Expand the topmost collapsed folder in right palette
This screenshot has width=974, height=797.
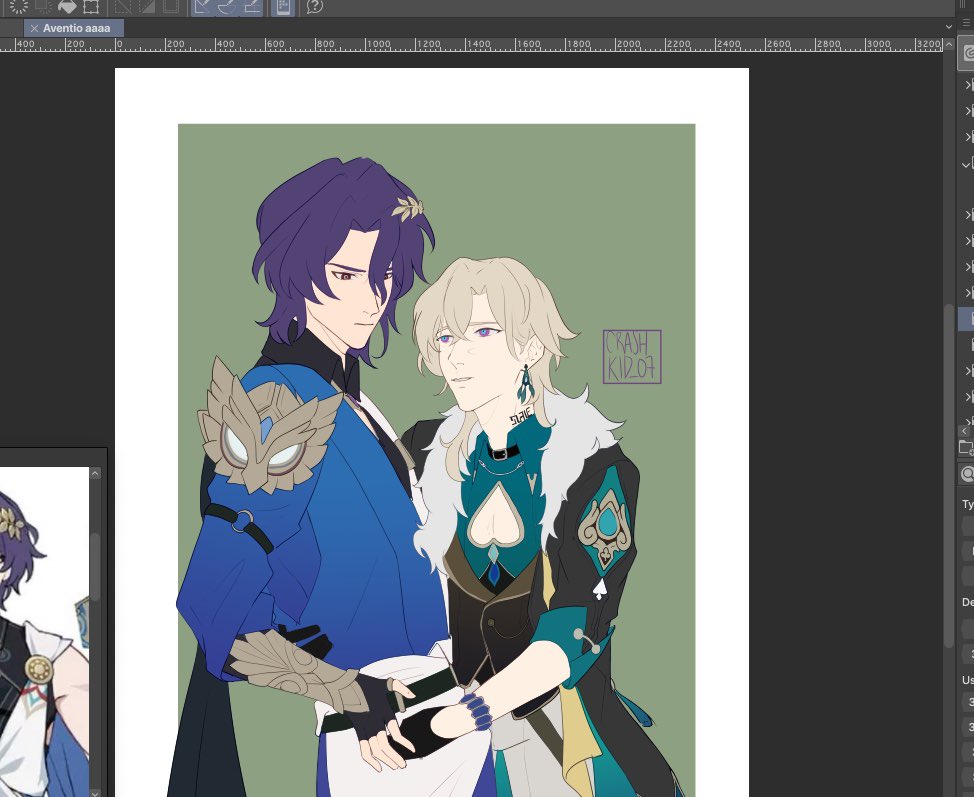(967, 84)
